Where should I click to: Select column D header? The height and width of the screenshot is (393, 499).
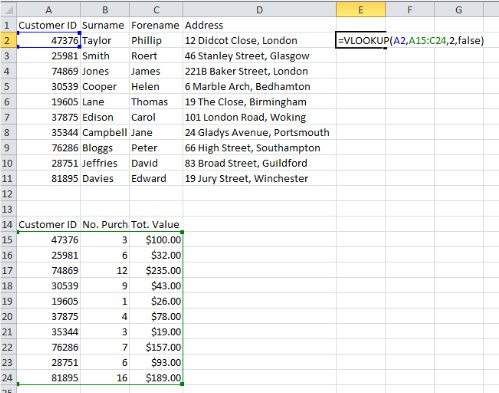tap(259, 10)
